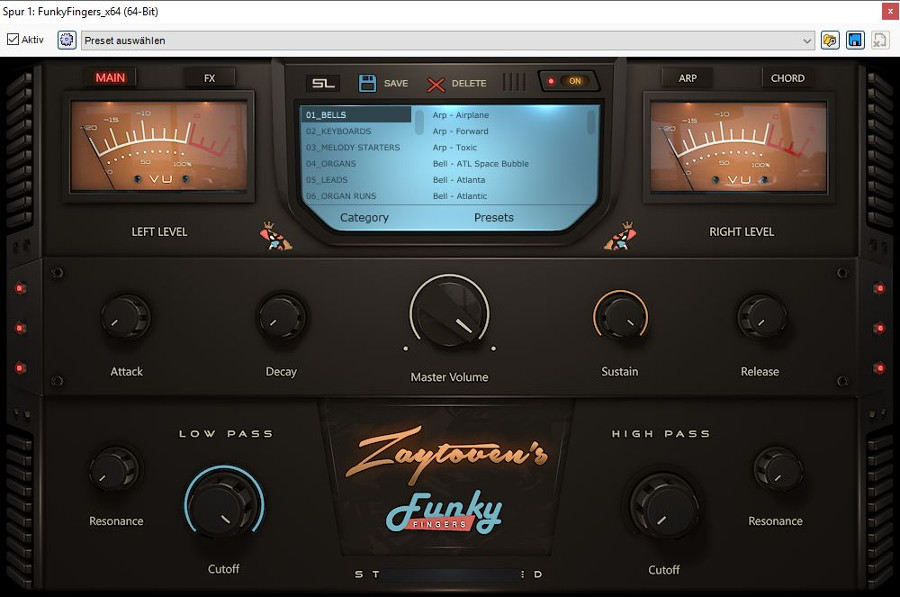
Task: Click the Sustain knob
Action: point(620,316)
